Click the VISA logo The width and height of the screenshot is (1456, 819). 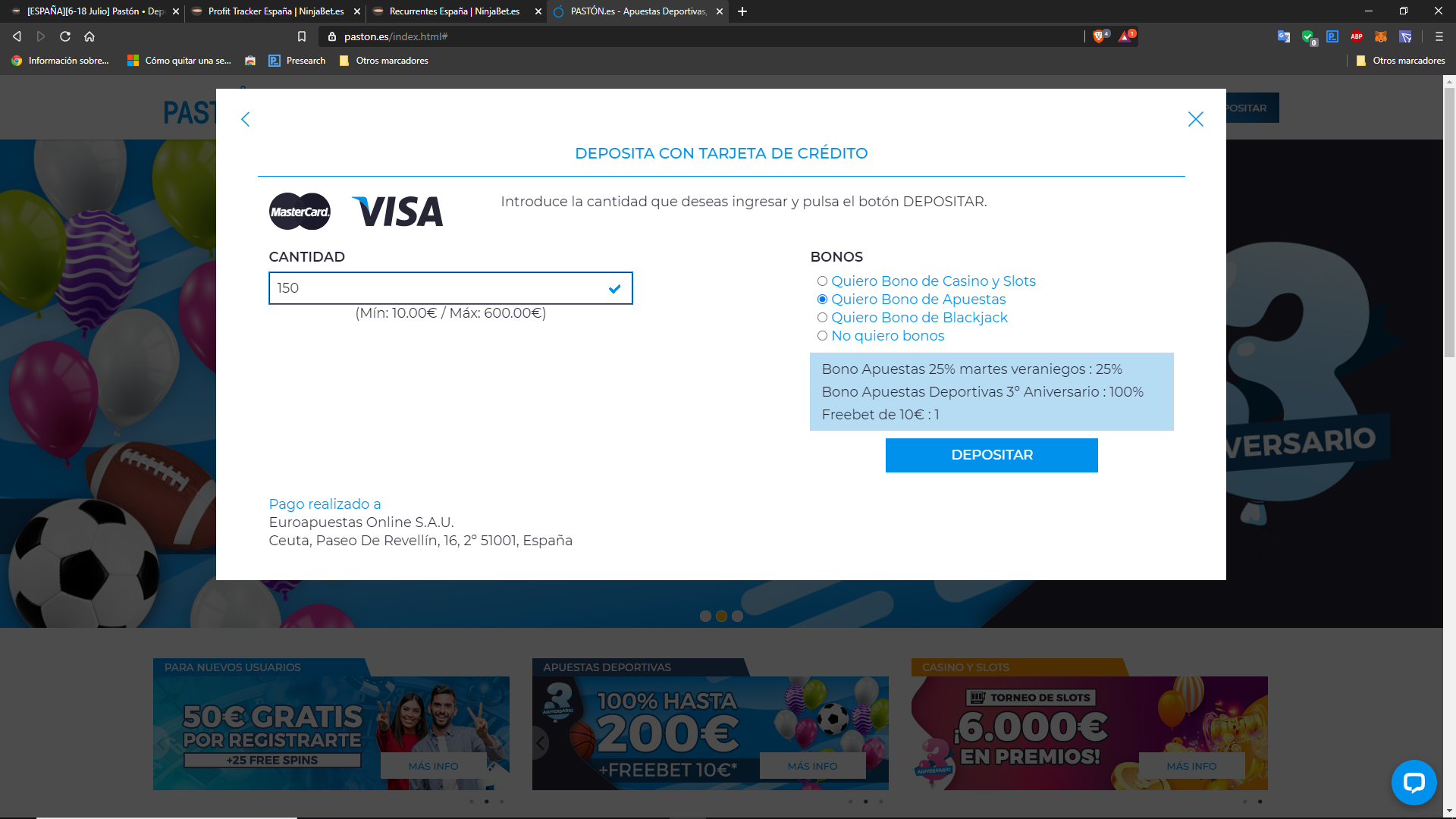398,212
